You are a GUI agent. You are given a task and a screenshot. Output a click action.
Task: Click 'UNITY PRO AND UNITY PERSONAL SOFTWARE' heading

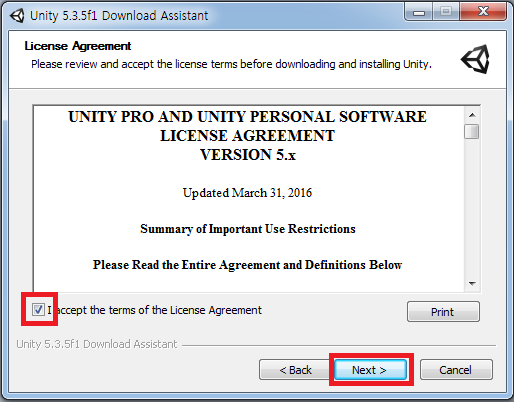click(247, 117)
